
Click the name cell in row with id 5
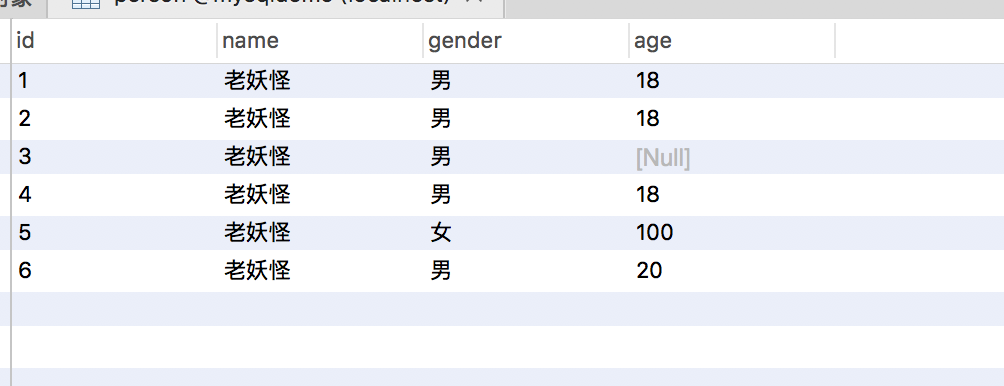(320, 232)
